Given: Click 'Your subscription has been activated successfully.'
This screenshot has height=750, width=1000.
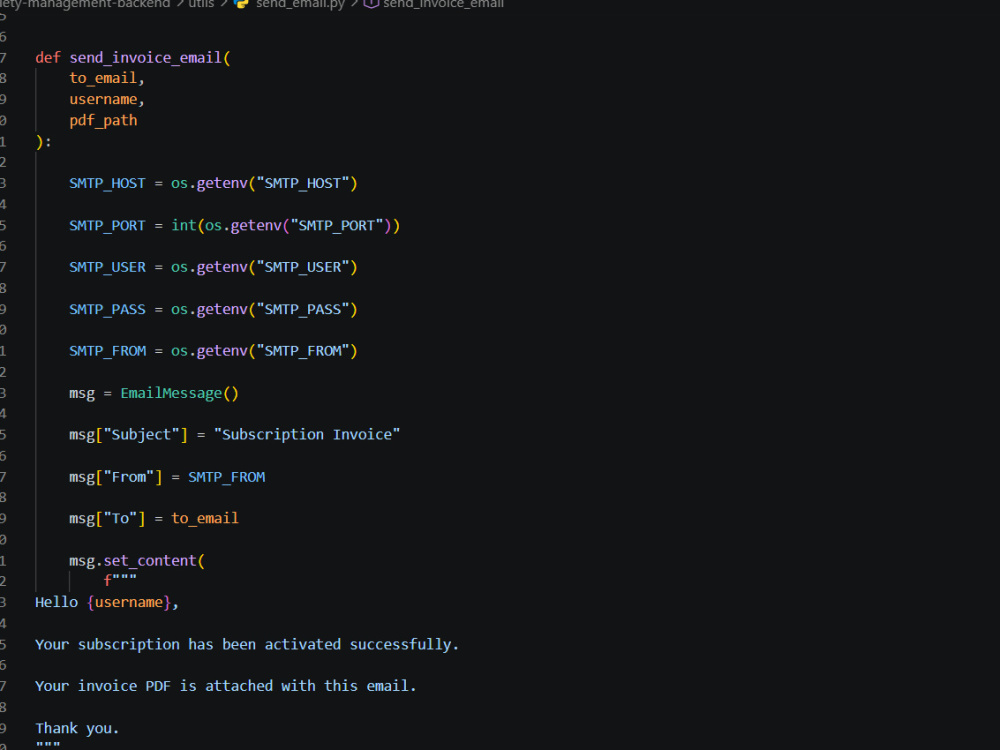Looking at the screenshot, I should pos(247,645).
